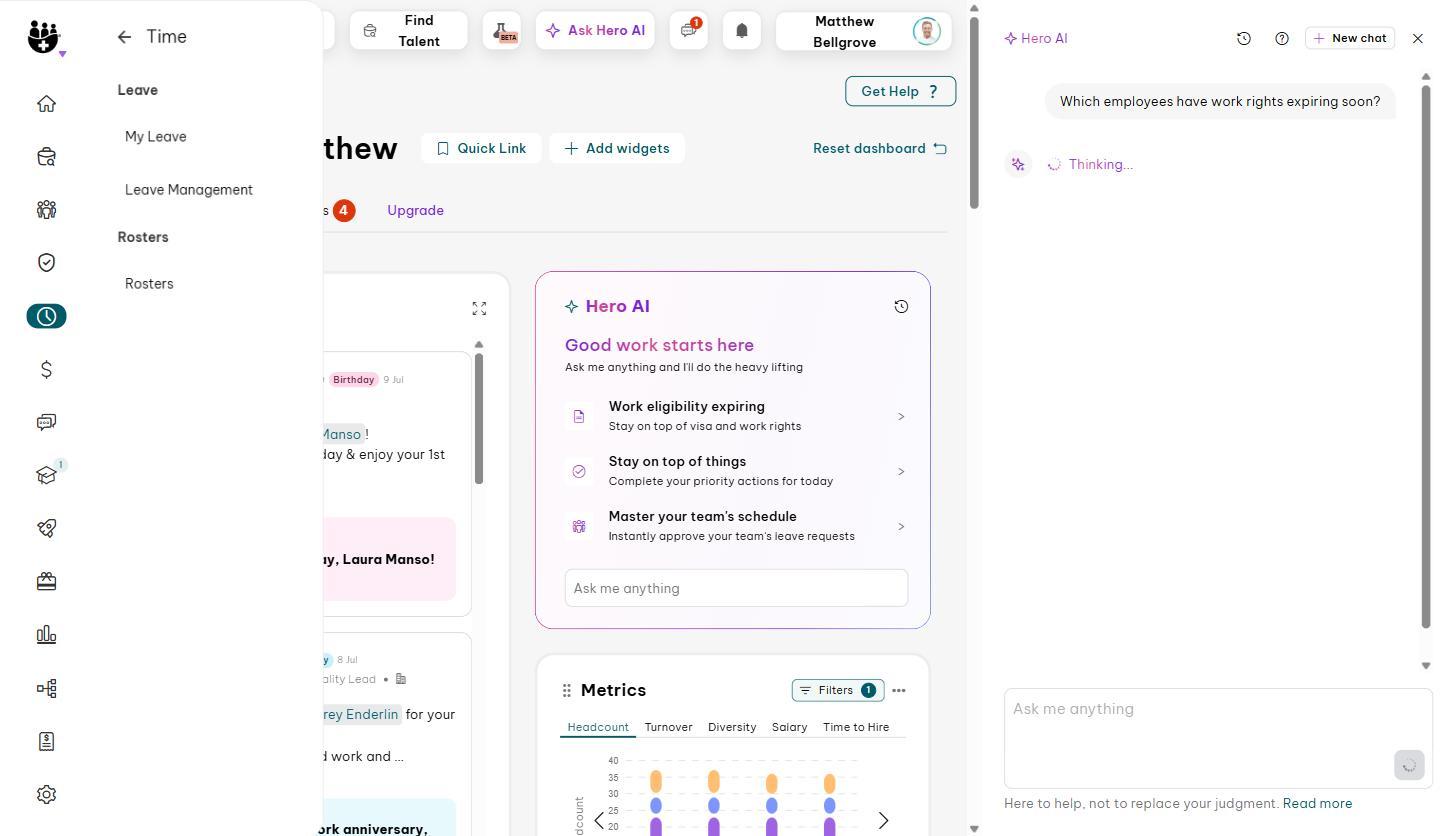This screenshot has width=1456, height=836.
Task: Click the Quick Link button
Action: point(481,148)
